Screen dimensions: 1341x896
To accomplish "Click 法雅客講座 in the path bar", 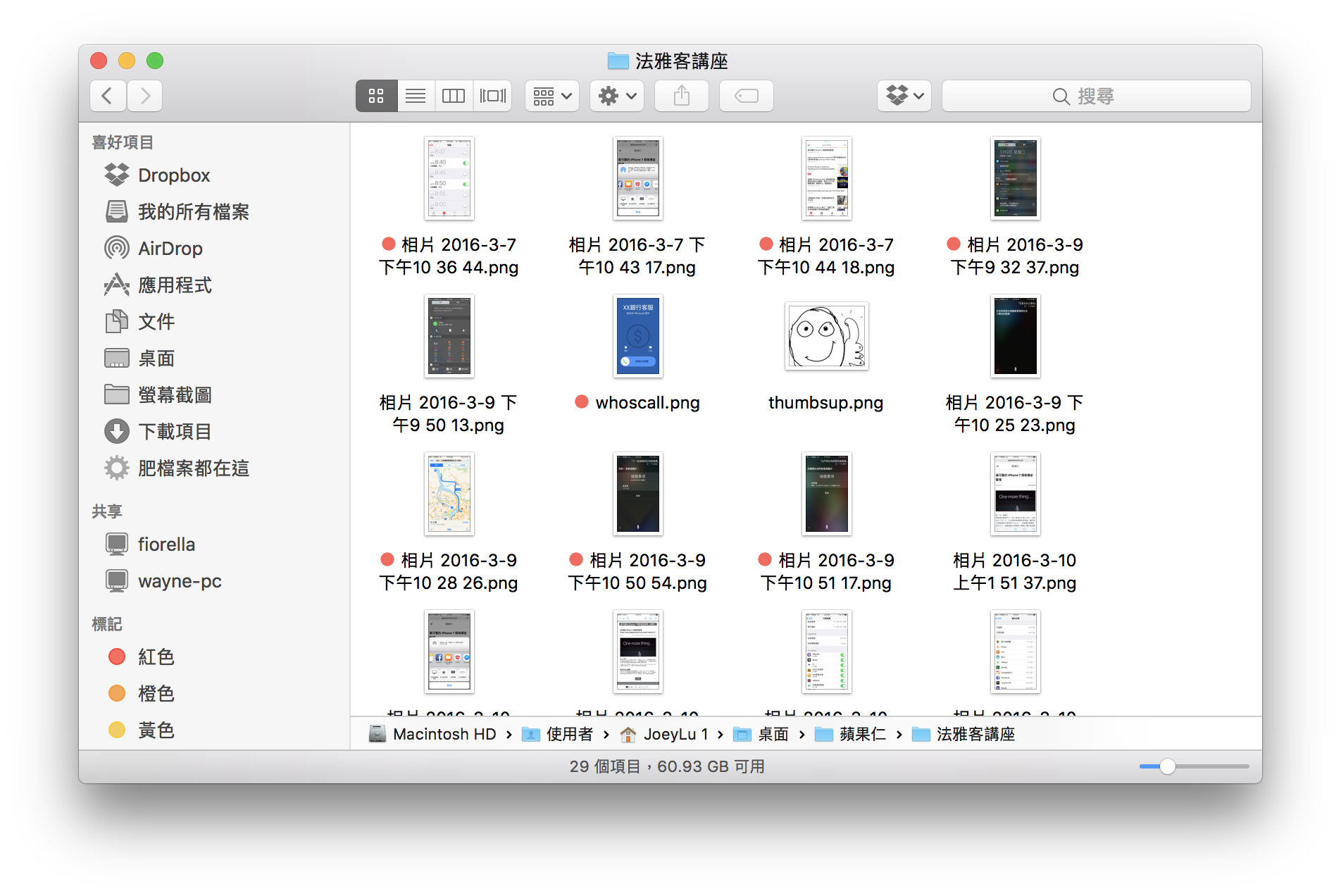I will point(963,734).
